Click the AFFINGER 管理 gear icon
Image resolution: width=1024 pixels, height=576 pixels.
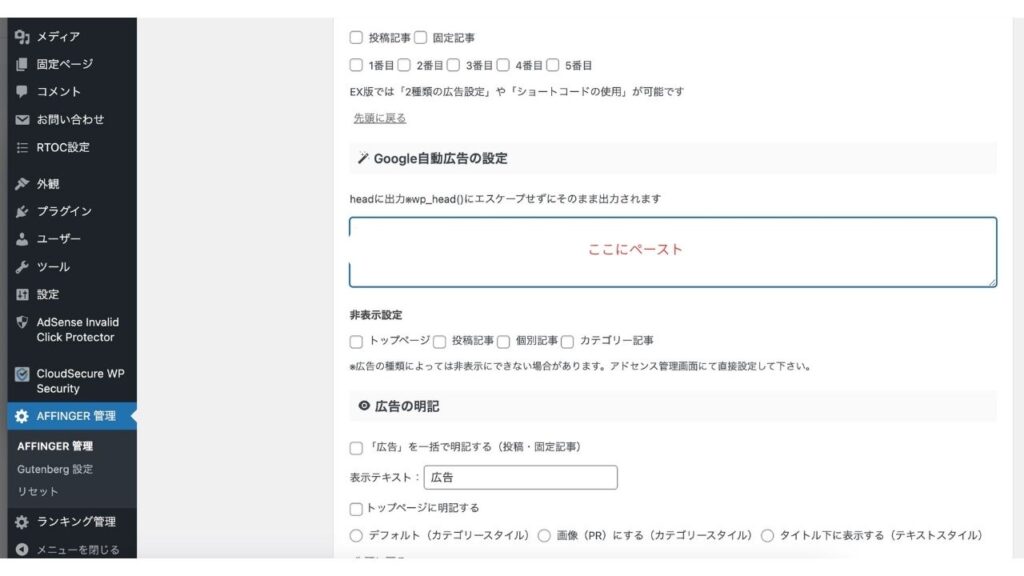[22, 416]
